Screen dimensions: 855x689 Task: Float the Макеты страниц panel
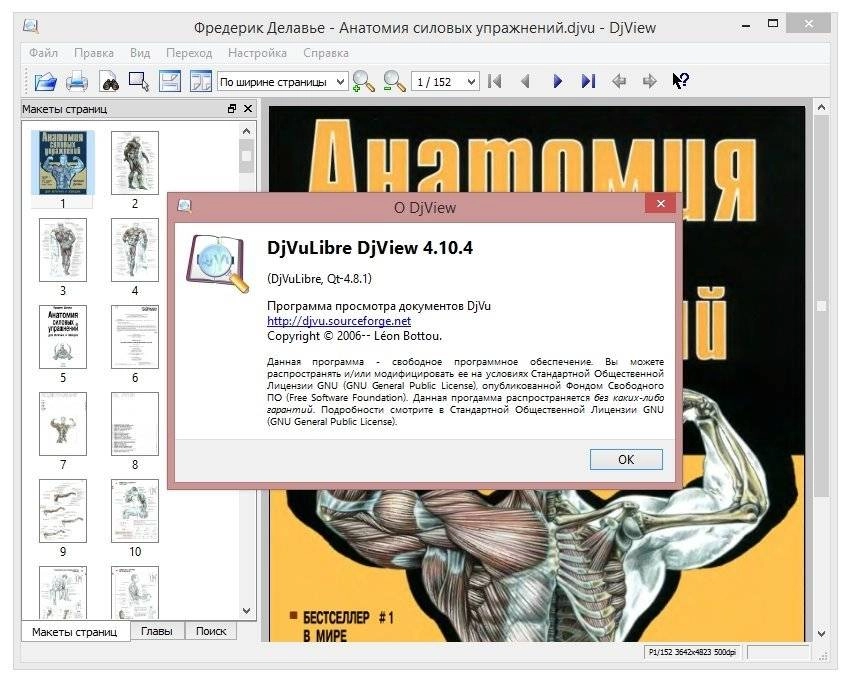coord(232,109)
